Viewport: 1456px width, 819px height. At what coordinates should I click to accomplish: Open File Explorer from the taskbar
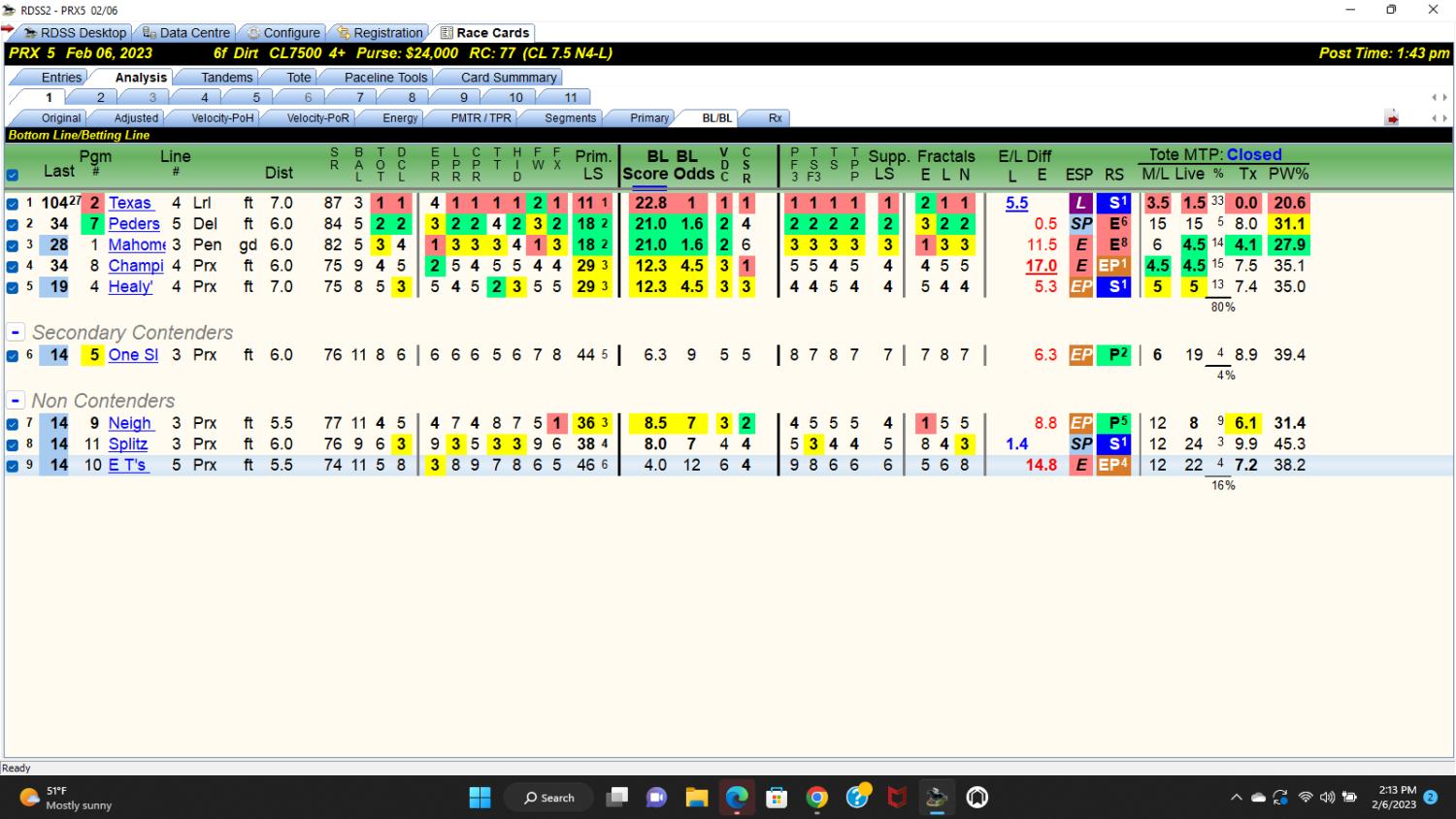[697, 798]
